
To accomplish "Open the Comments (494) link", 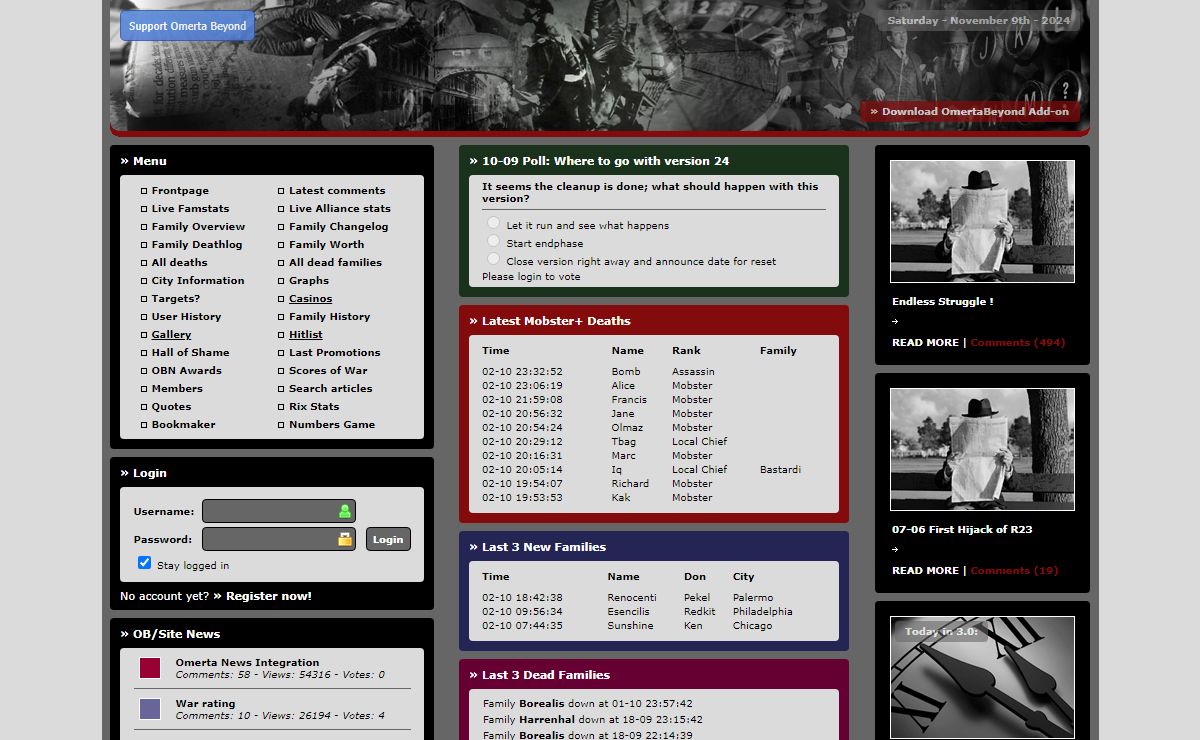I will point(1017,343).
